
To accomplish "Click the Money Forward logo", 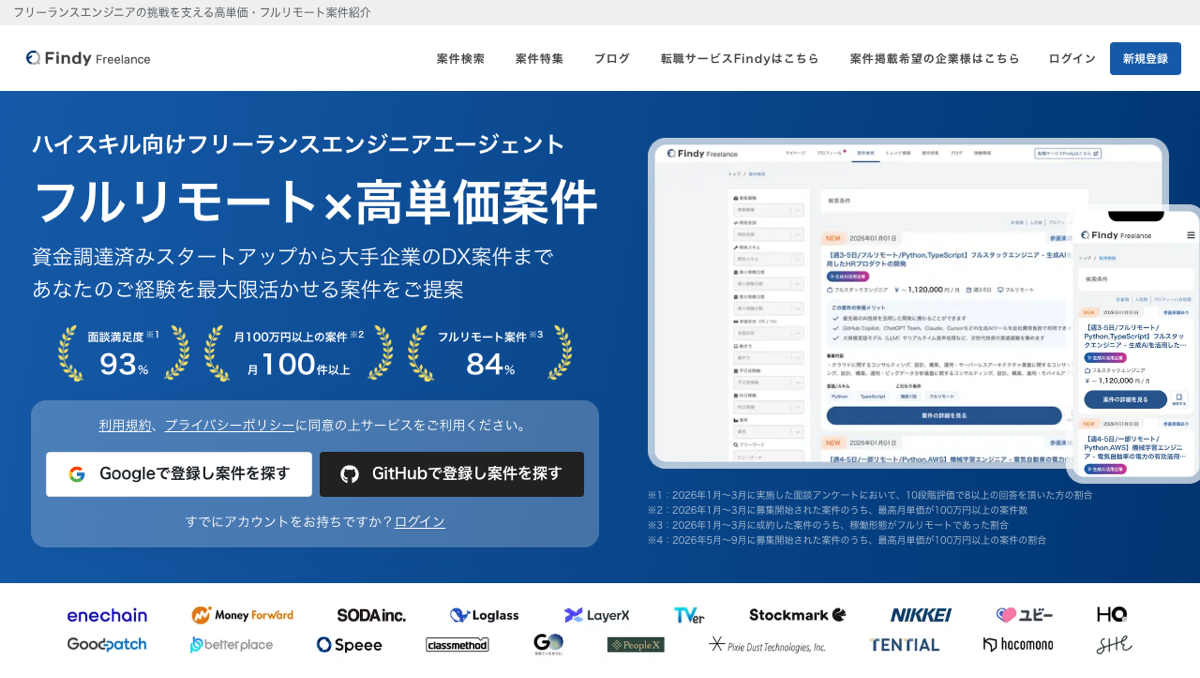I will (x=243, y=615).
